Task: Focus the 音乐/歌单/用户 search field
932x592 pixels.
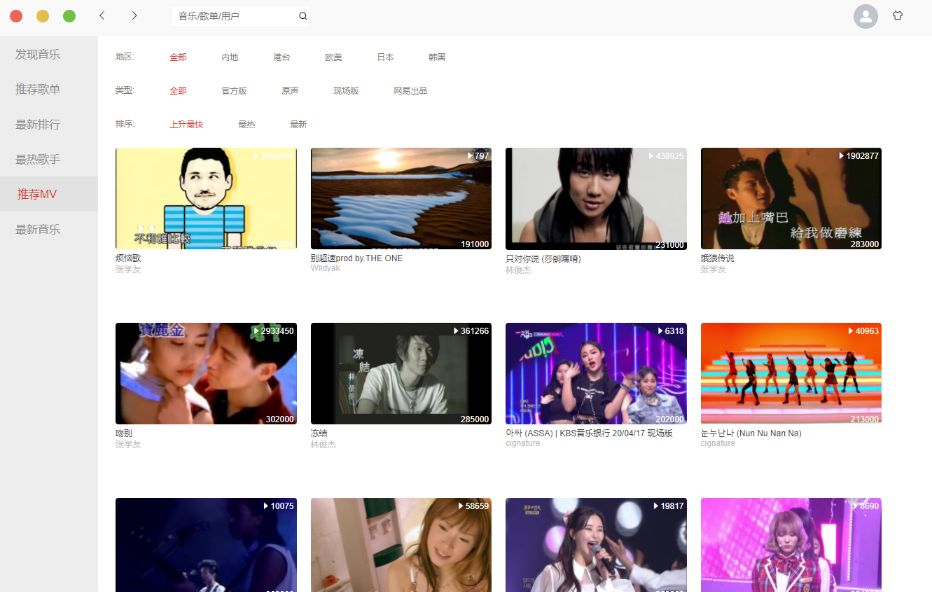Action: tap(241, 16)
